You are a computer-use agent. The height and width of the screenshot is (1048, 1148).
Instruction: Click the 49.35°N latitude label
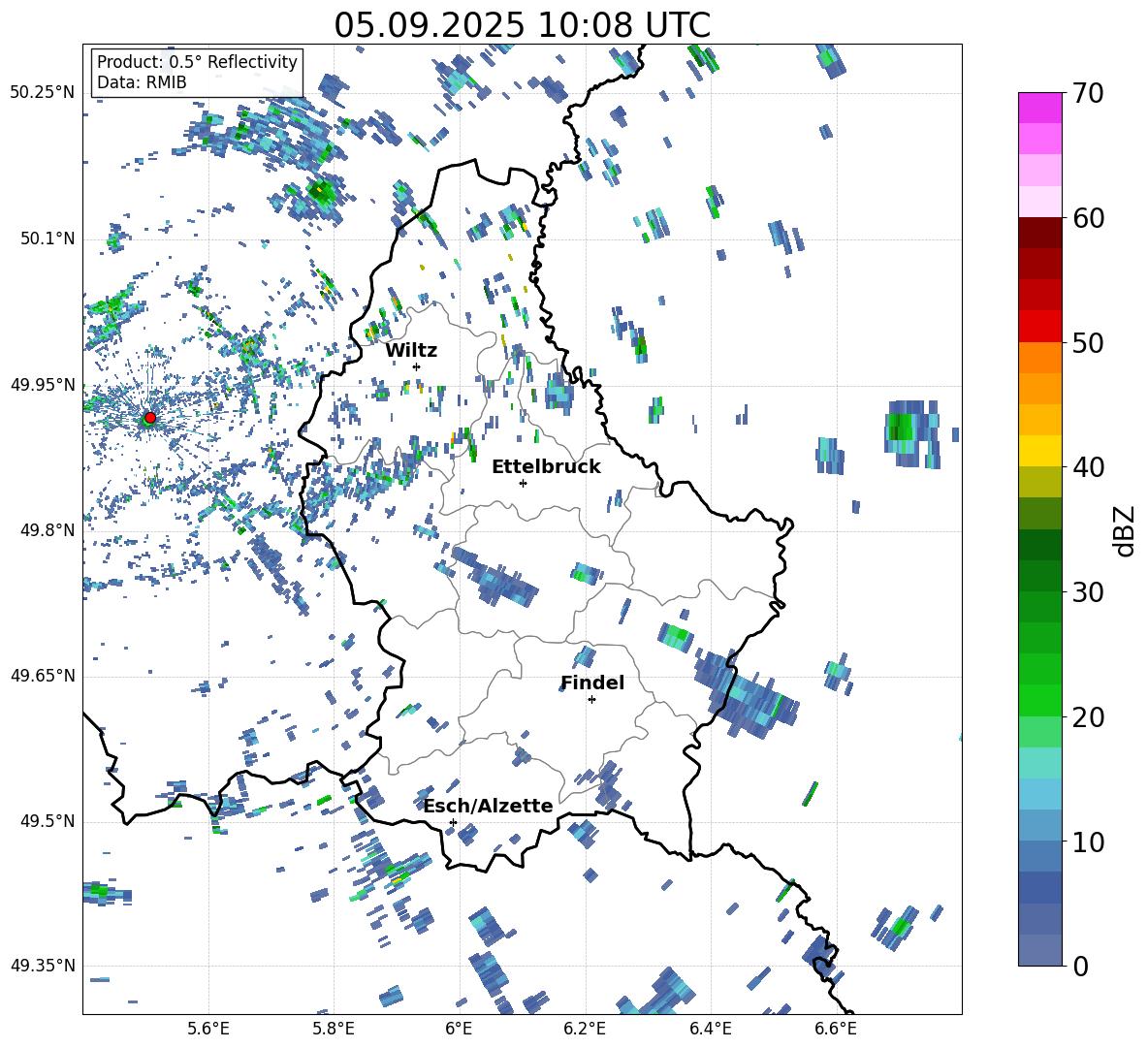[x=43, y=966]
